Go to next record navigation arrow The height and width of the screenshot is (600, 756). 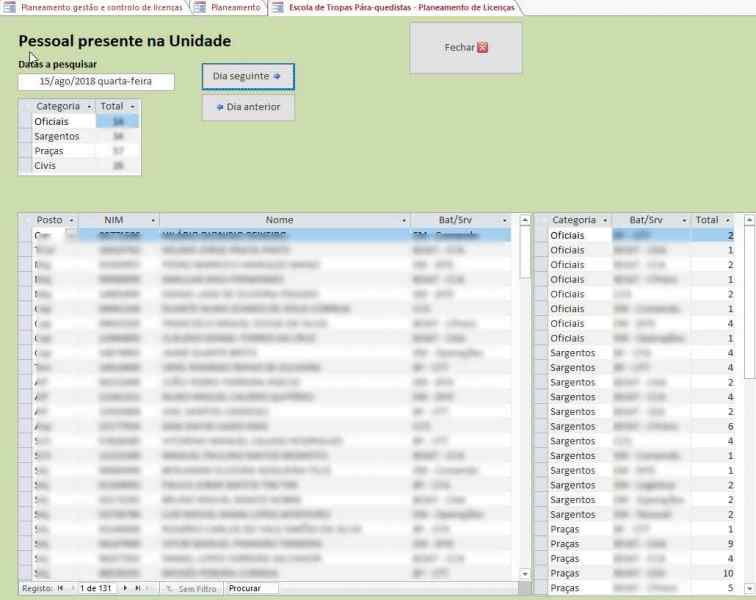tap(126, 588)
